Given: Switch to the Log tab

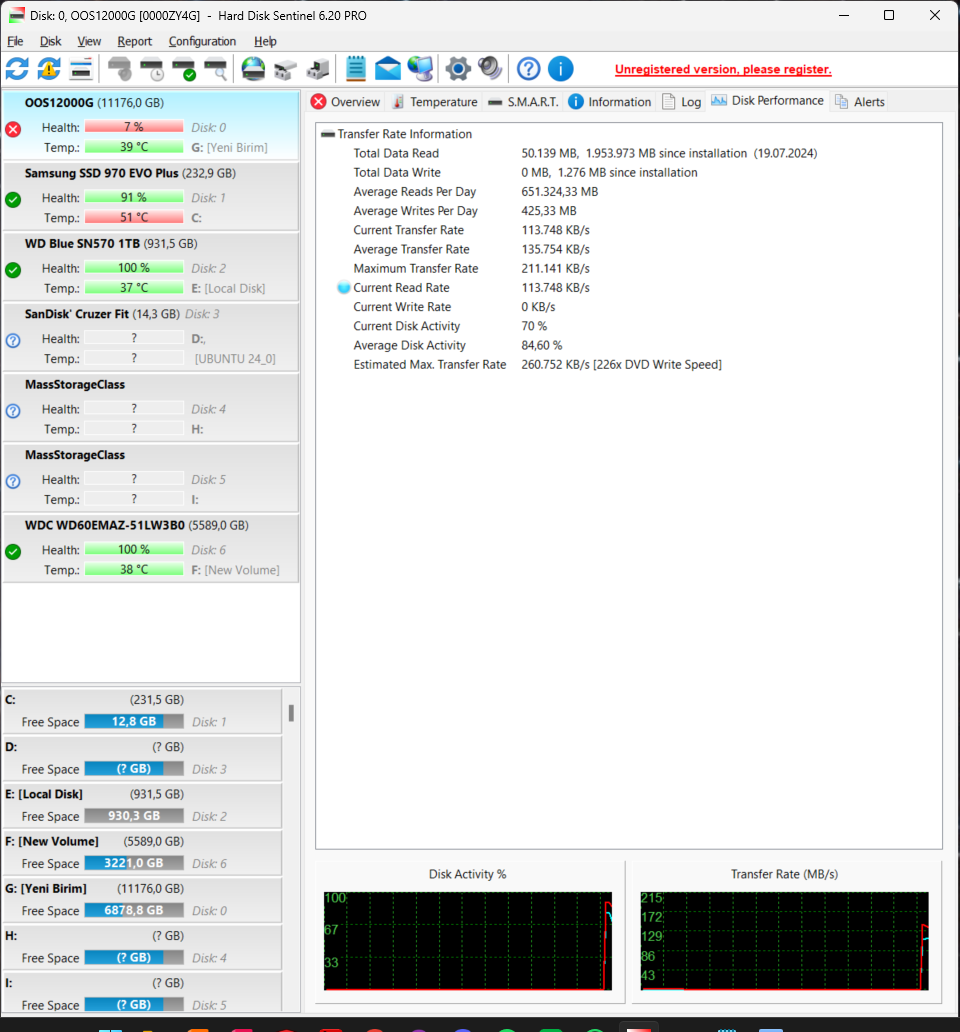Looking at the screenshot, I should click(682, 101).
